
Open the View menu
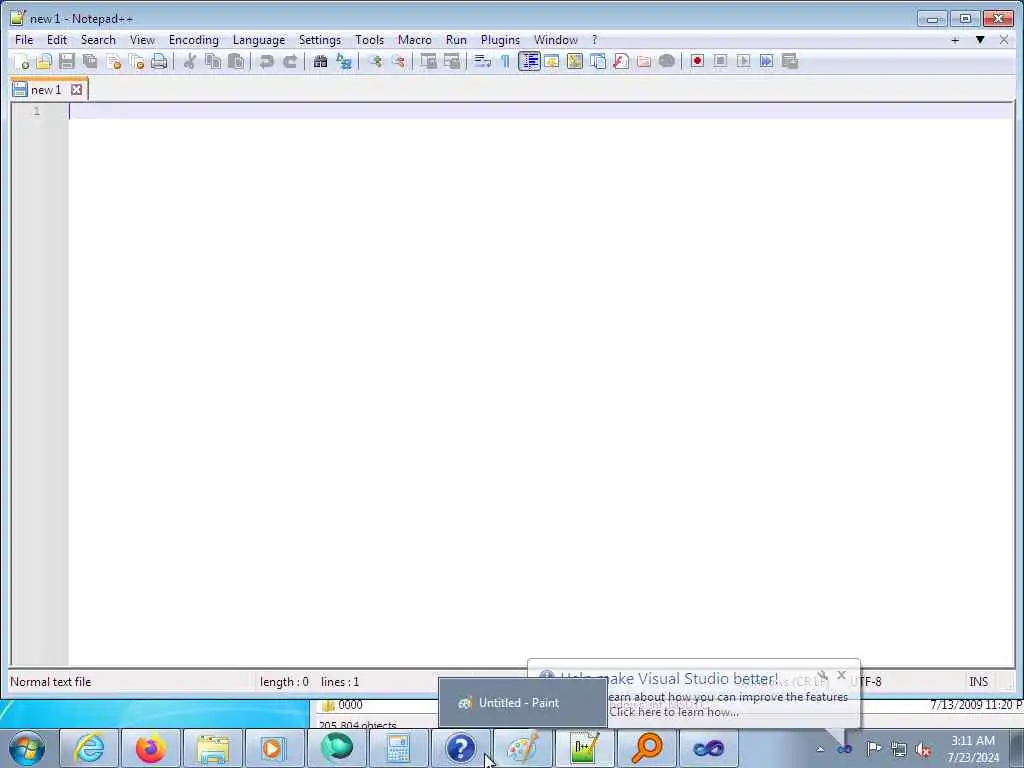click(x=142, y=40)
